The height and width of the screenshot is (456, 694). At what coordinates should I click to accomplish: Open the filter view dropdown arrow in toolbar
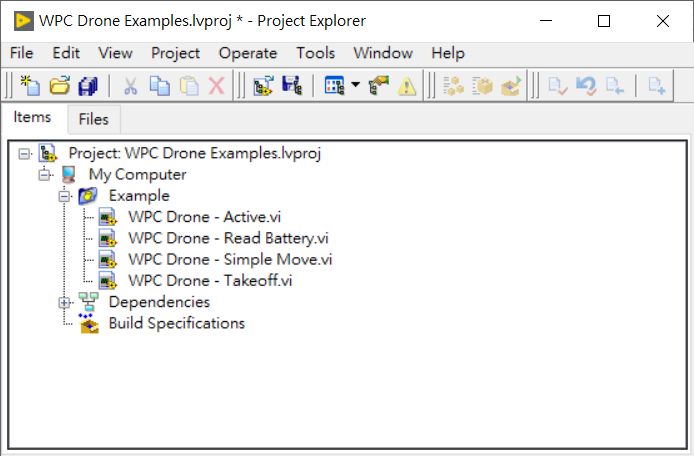coord(356,86)
